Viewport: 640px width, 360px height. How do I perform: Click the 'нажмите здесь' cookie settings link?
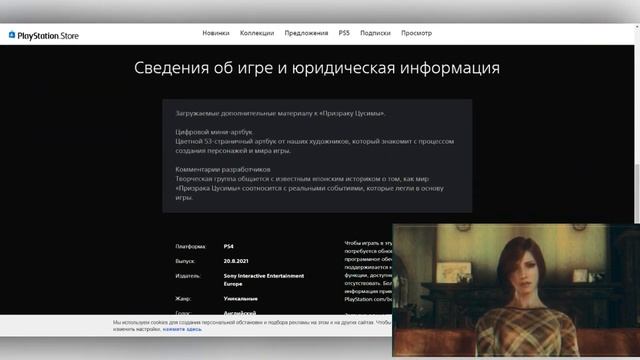coord(182,329)
